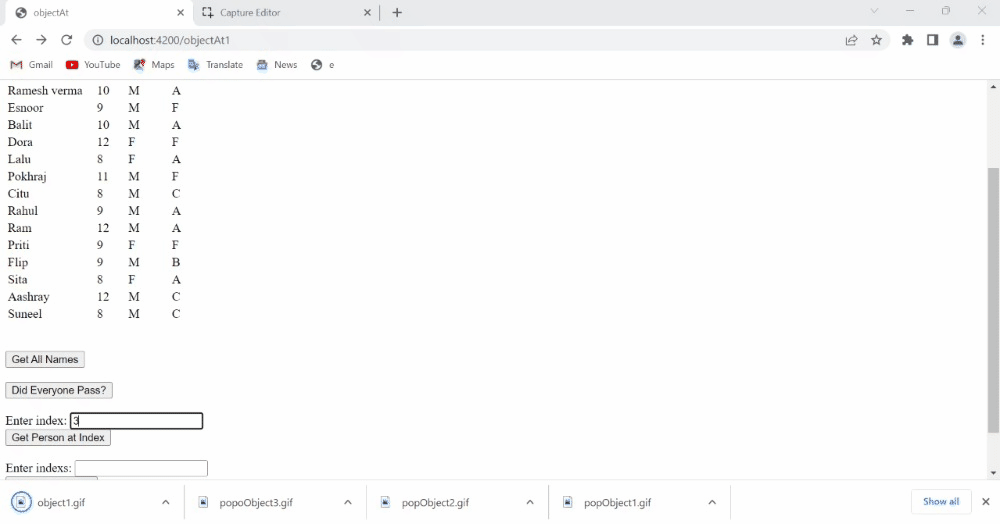Open new tab with plus button
The width and height of the screenshot is (1000, 524).
tap(397, 13)
